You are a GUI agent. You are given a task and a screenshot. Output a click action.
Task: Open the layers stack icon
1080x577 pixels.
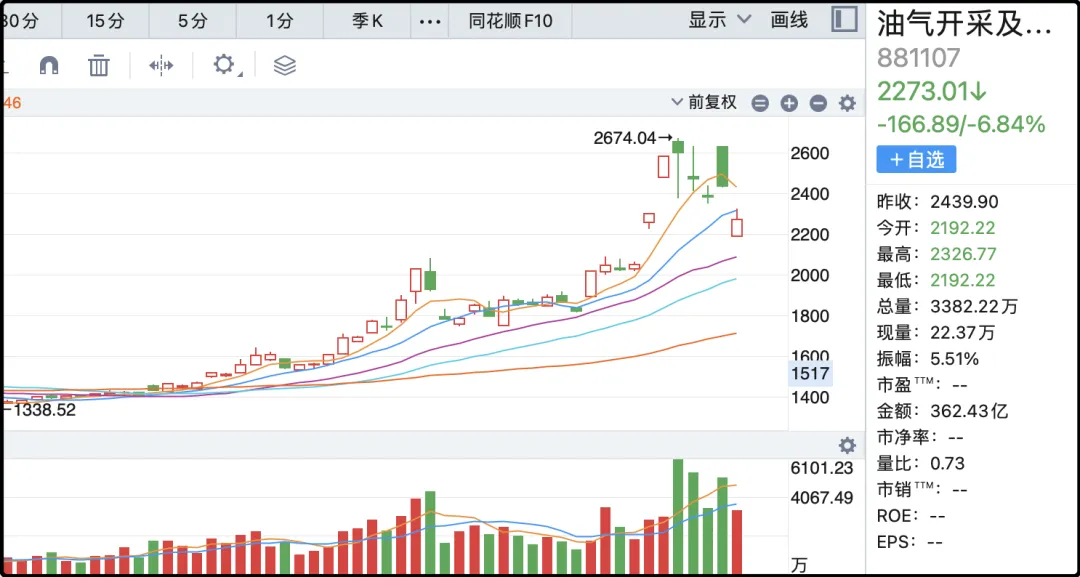(x=285, y=66)
